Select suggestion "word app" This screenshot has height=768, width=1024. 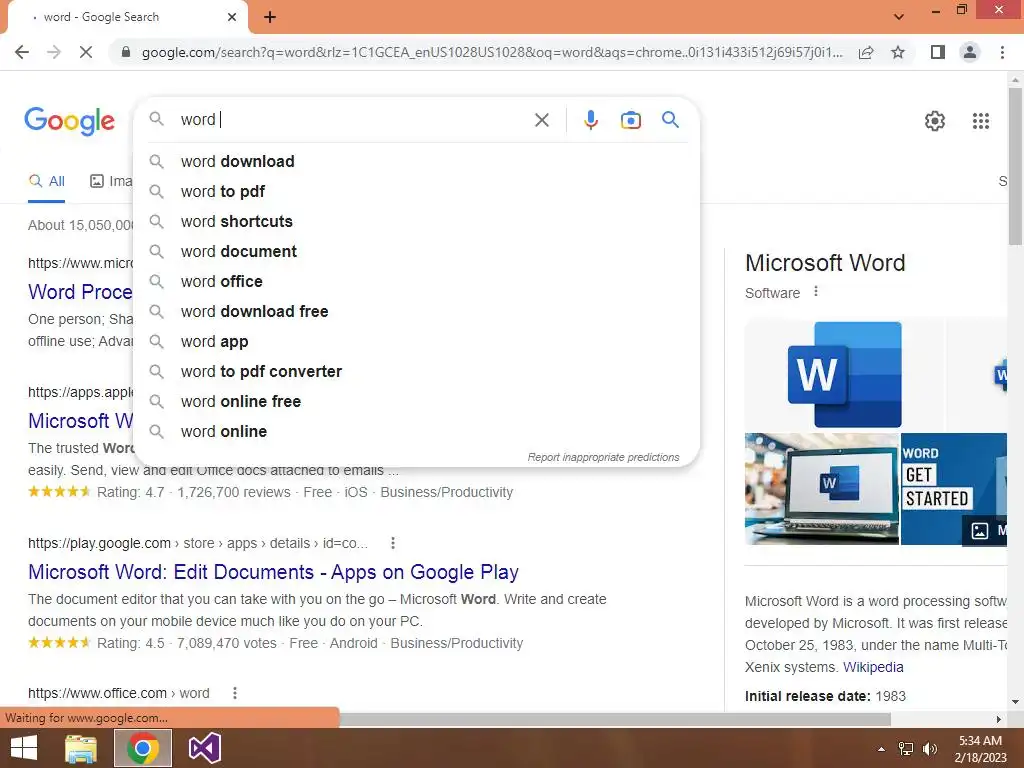tap(416, 342)
